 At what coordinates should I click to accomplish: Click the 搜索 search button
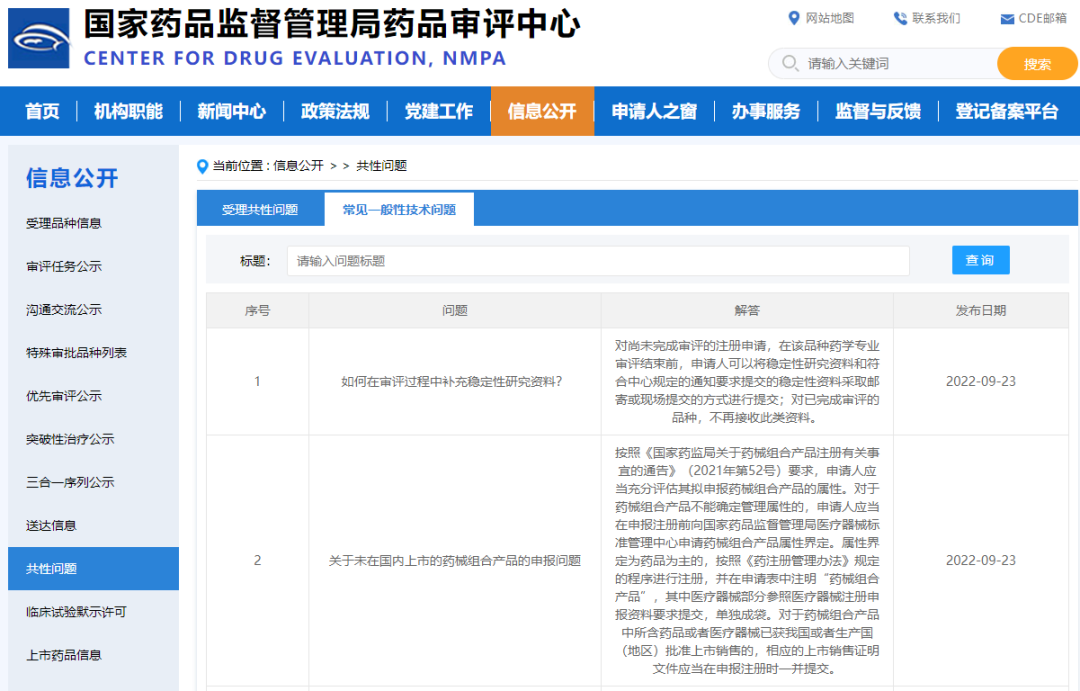(1037, 63)
